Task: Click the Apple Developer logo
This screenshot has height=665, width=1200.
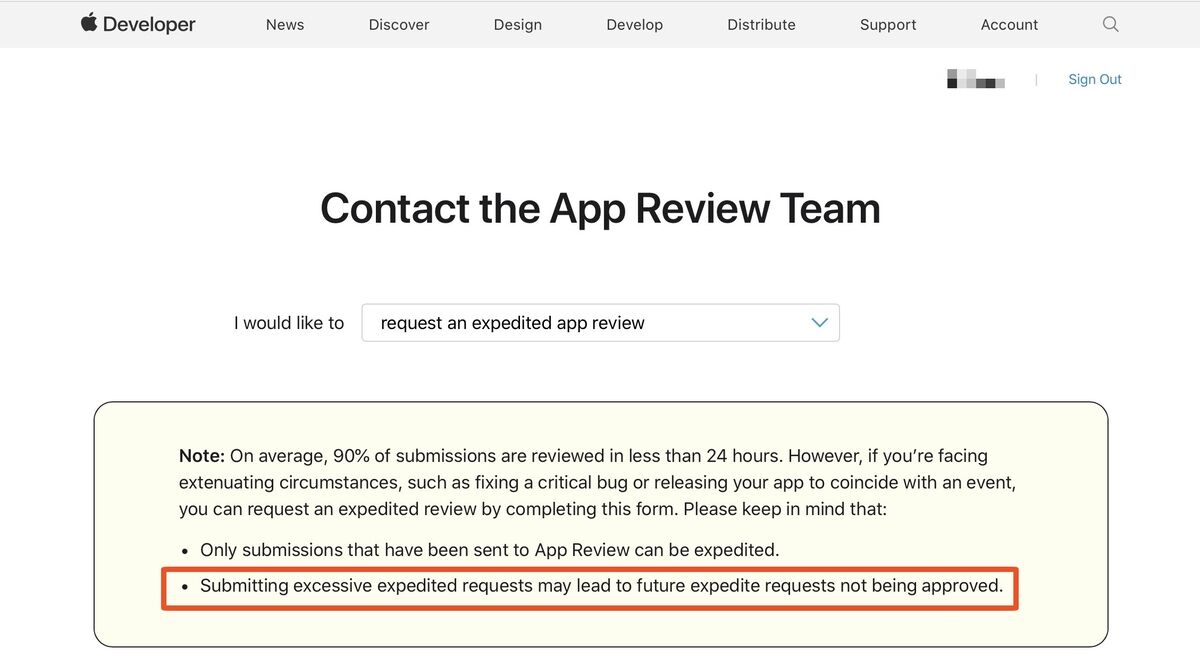Action: pos(138,24)
